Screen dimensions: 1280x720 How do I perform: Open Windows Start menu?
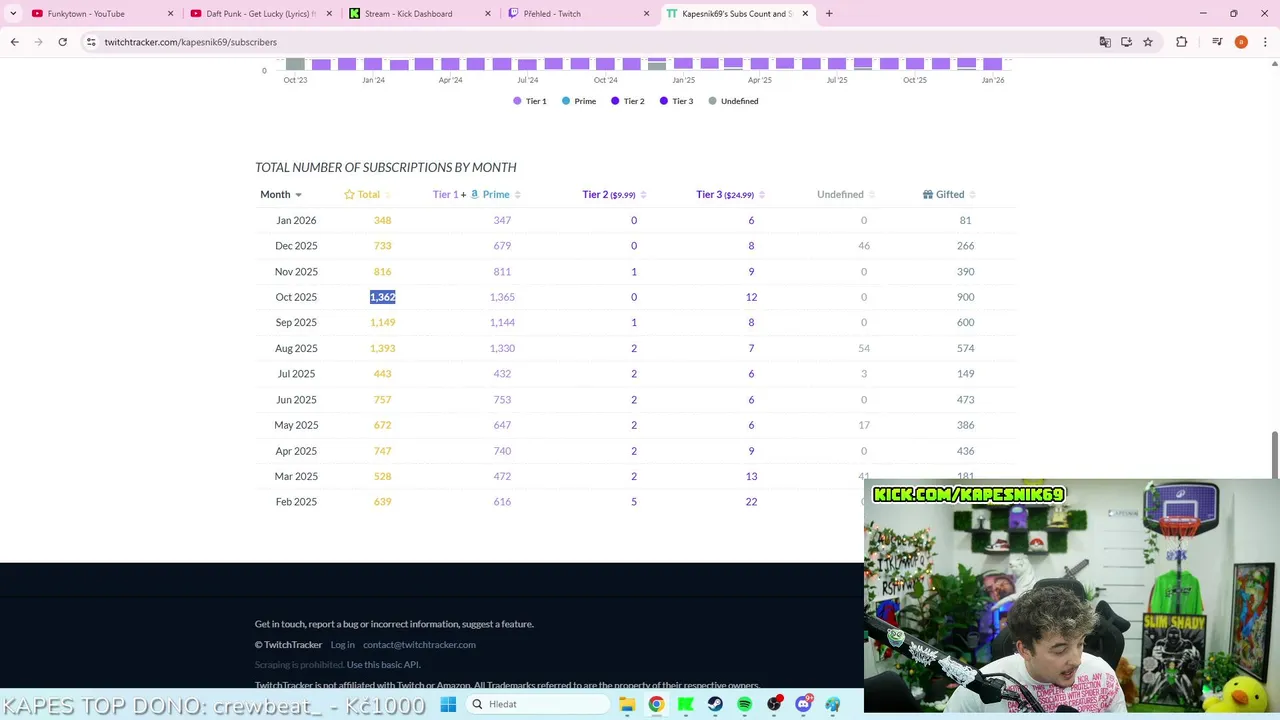pos(448,704)
